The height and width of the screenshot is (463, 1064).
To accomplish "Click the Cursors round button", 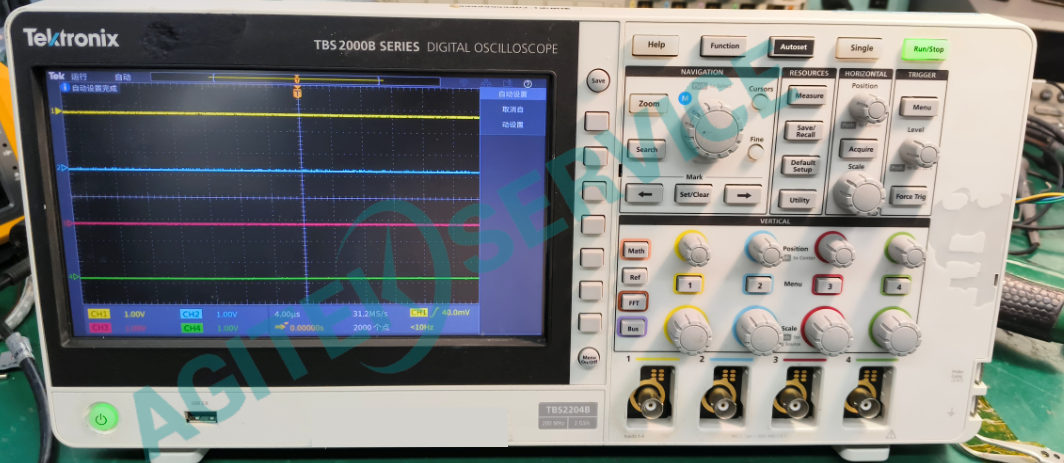I will tap(761, 101).
